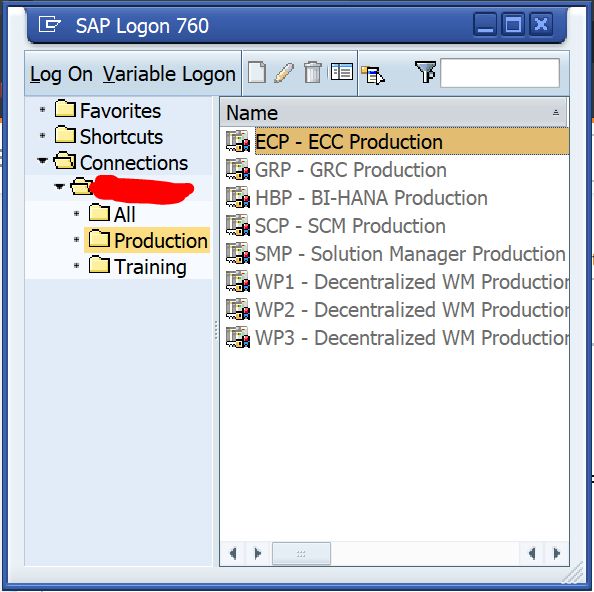The height and width of the screenshot is (592, 594).
Task: Select SMP - Solution Manager Production entry
Action: tap(410, 254)
